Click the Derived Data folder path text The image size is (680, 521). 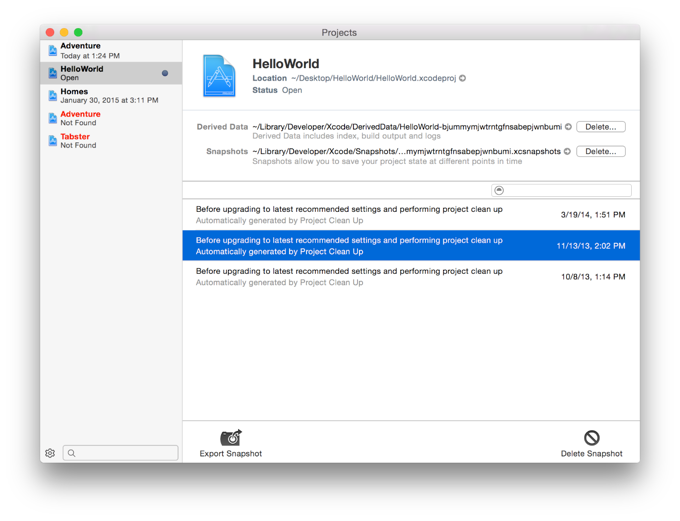pyautogui.click(x=407, y=127)
